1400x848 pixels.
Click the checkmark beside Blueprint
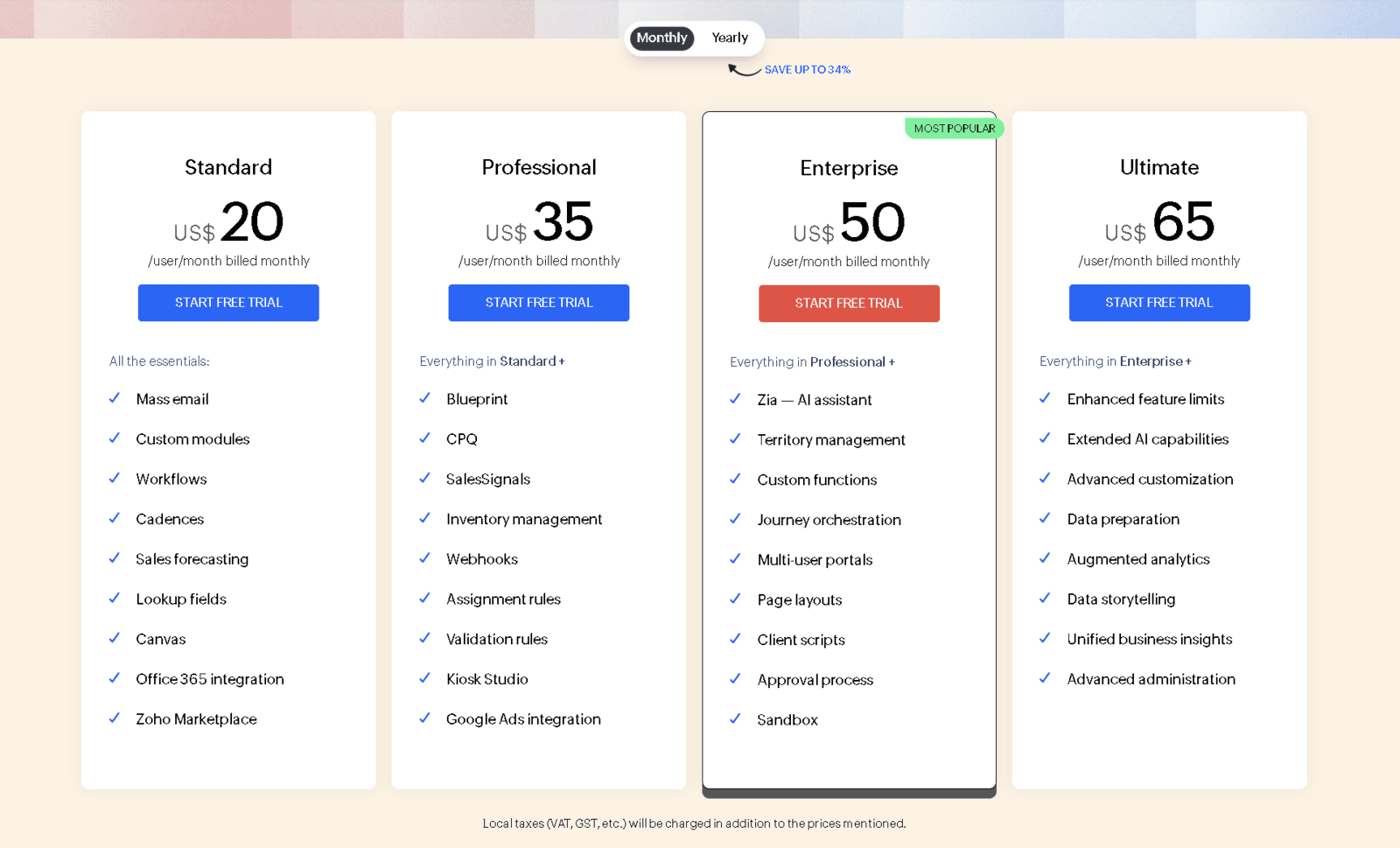coord(425,398)
